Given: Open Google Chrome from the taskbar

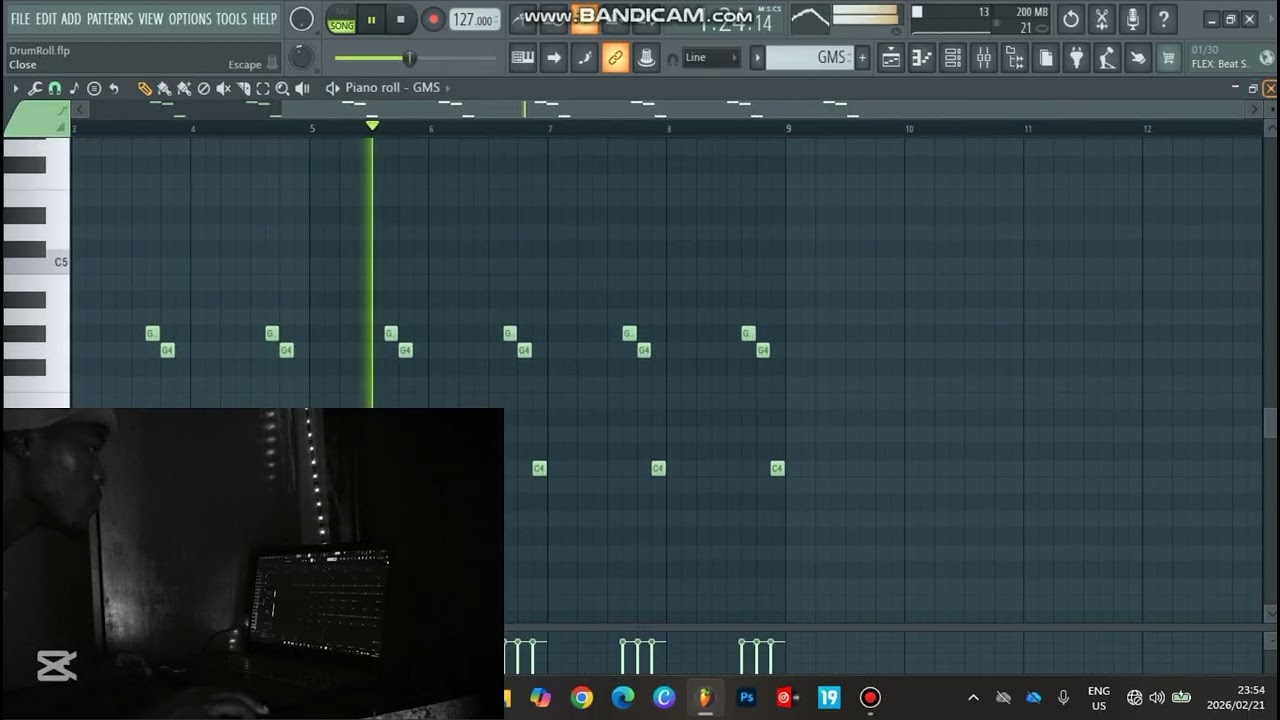Looking at the screenshot, I should [582, 697].
